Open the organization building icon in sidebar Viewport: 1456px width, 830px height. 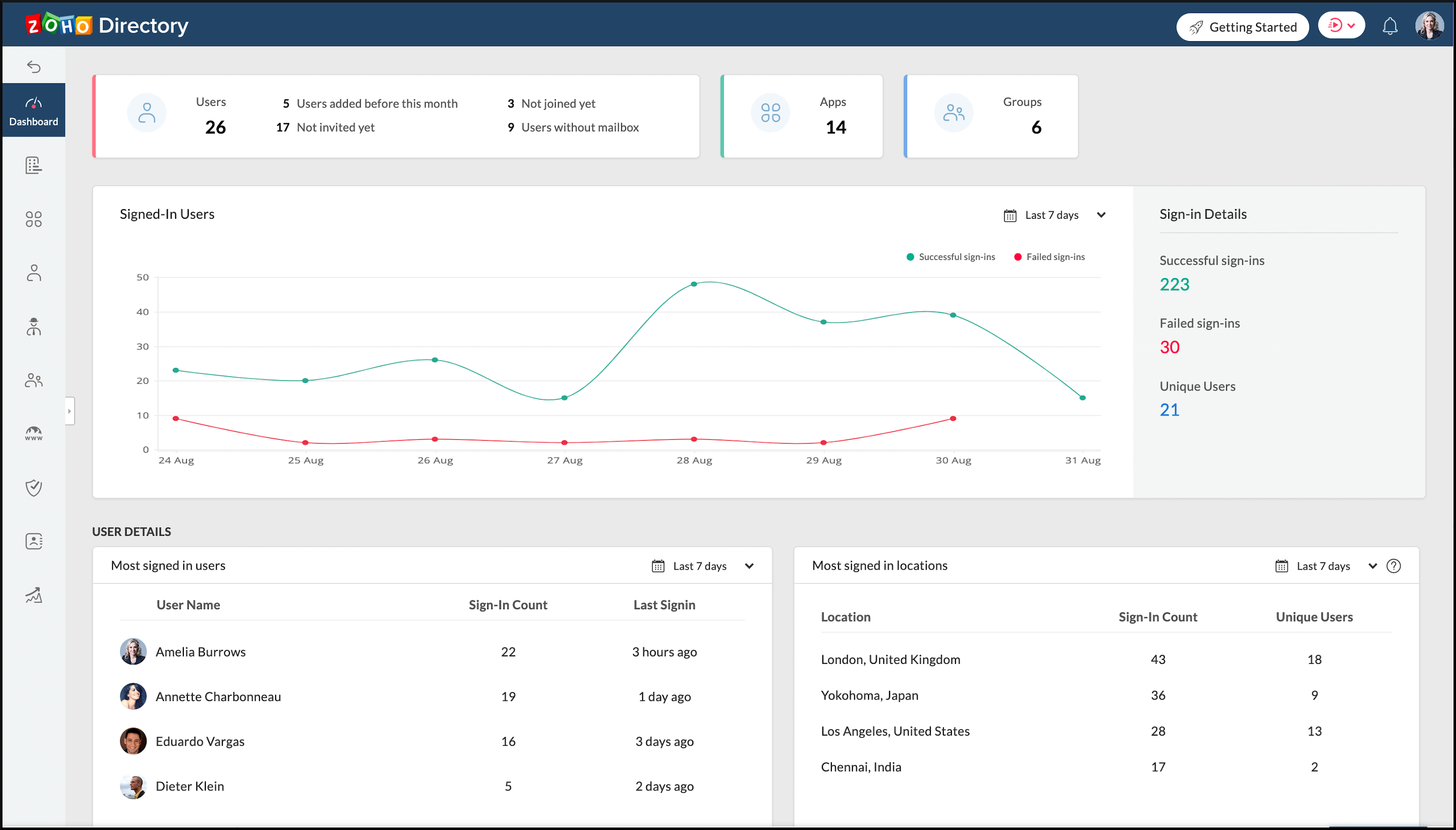(34, 165)
